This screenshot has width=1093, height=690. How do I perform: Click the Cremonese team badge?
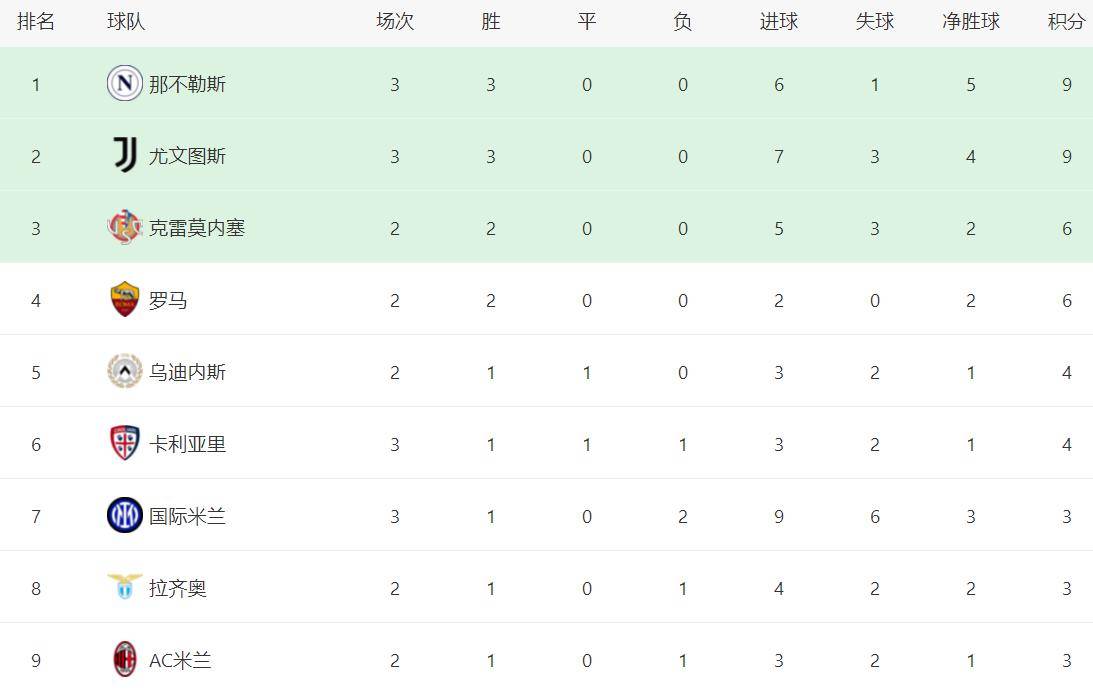pos(125,228)
